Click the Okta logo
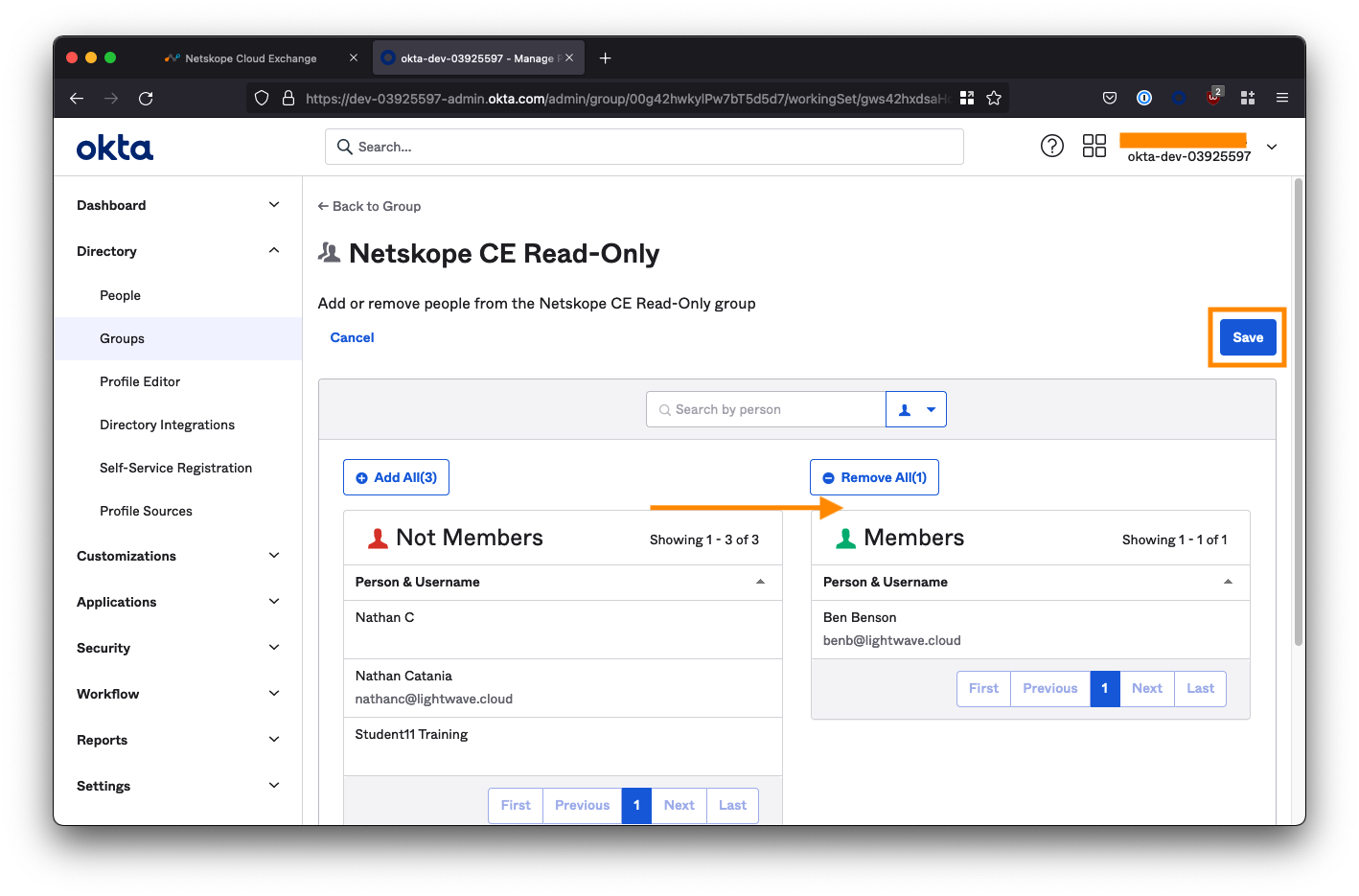 pyautogui.click(x=115, y=148)
